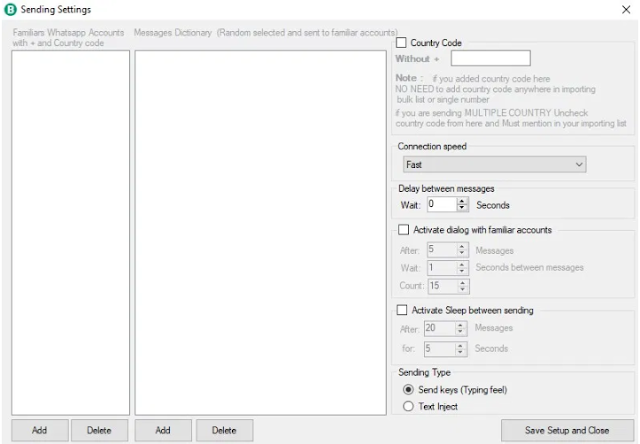Decrease Sleep for seconds value
The width and height of the screenshot is (640, 444).
(460, 353)
